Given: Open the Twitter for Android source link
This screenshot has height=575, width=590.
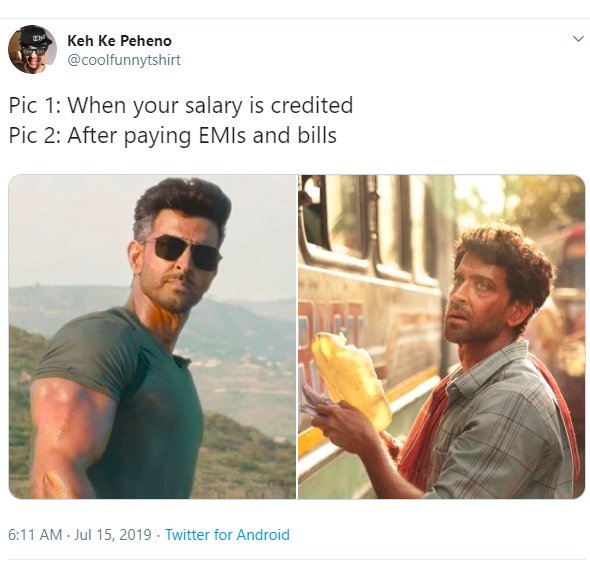Looking at the screenshot, I should coord(227,534).
